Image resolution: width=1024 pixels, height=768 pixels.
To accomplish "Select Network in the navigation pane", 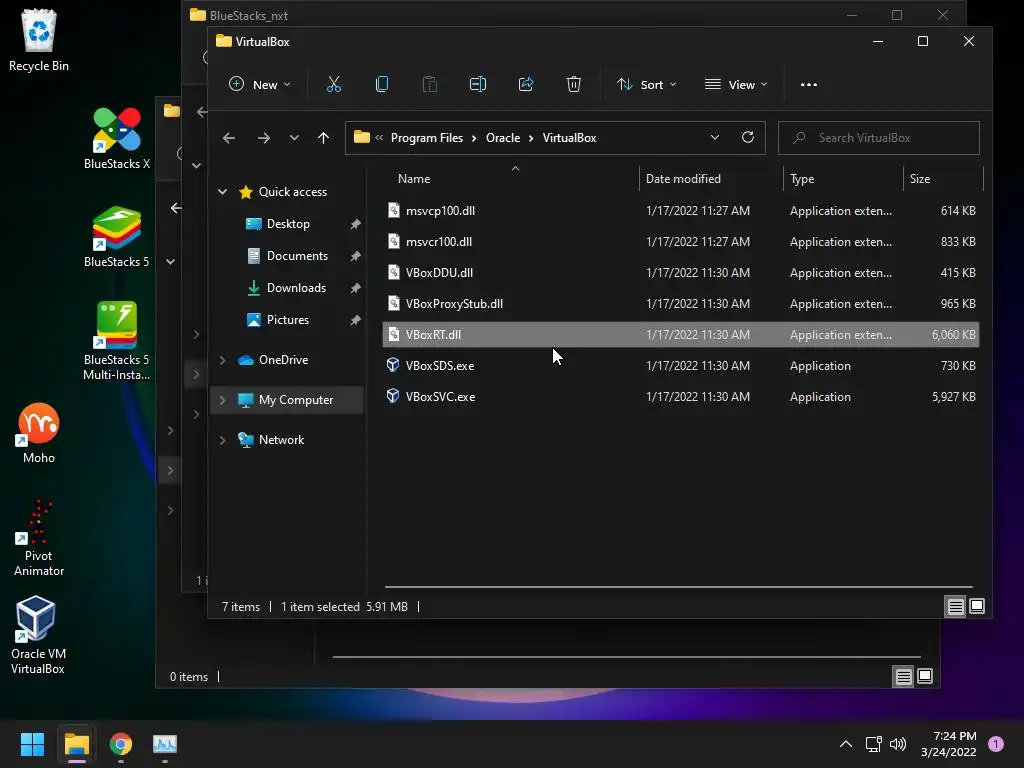I will click(281, 440).
